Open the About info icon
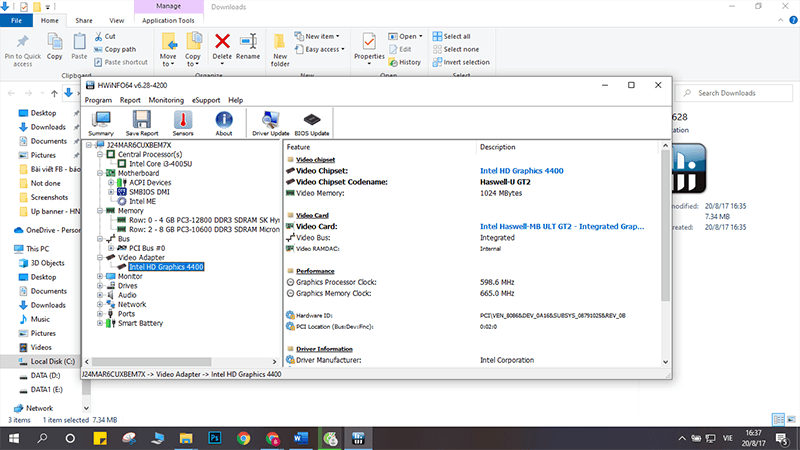This screenshot has height=450, width=800. click(x=223, y=123)
